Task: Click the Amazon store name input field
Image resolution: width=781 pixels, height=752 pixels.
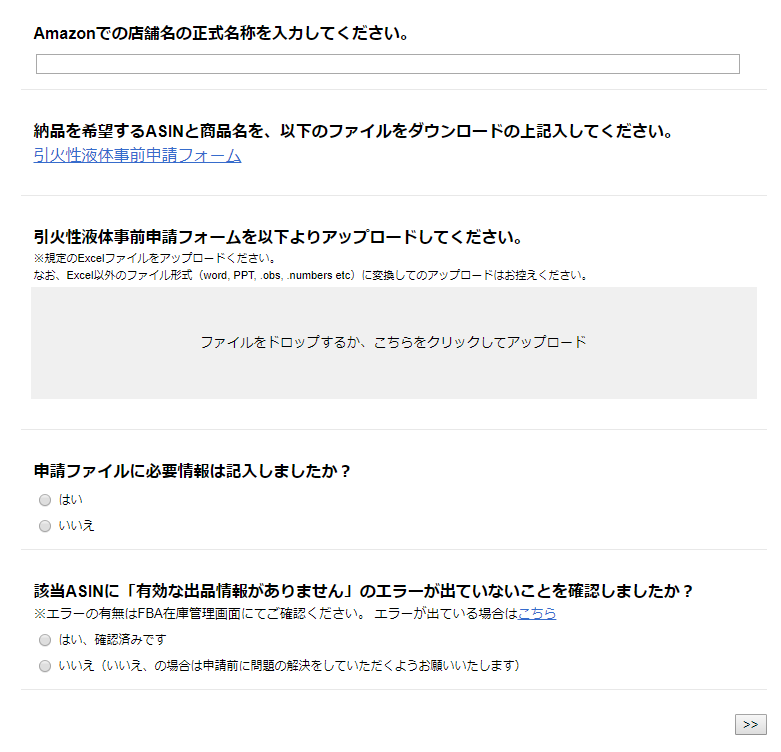Action: 387,64
